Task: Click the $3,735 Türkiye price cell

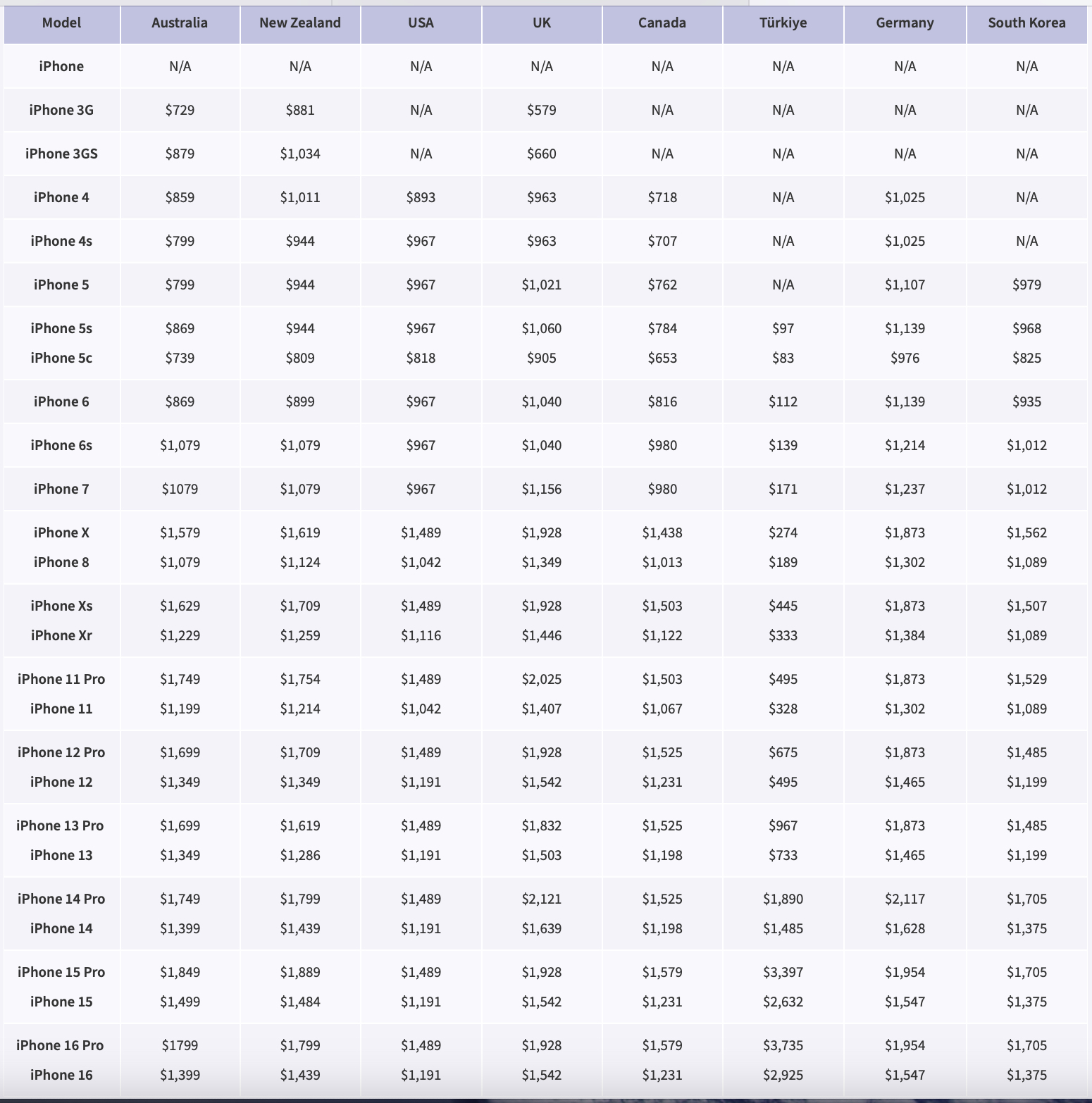Action: 783,1045
